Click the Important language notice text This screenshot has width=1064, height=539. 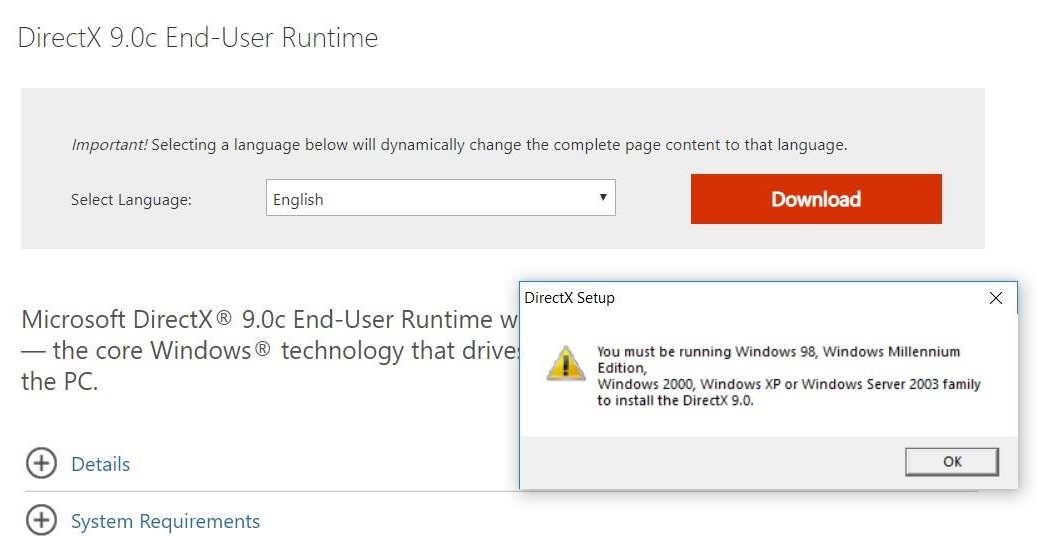pos(459,145)
